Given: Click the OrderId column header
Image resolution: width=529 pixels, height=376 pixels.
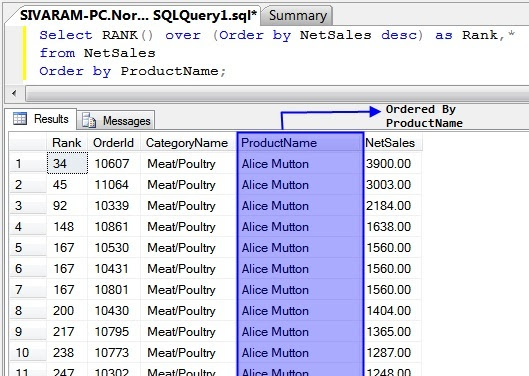Looking at the screenshot, I should tap(113, 143).
